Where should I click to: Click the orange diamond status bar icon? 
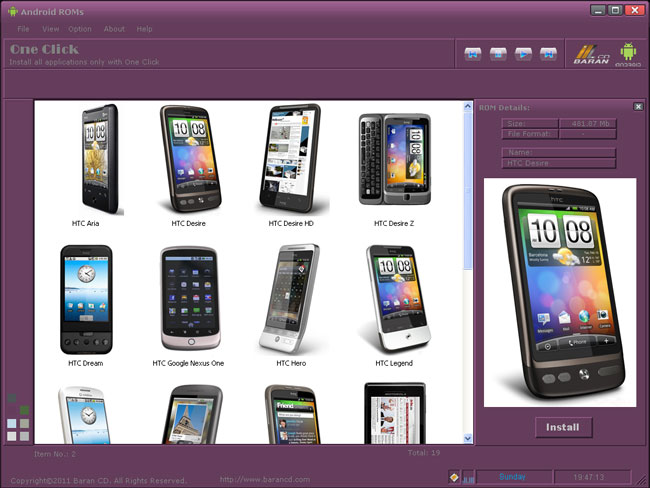point(454,477)
